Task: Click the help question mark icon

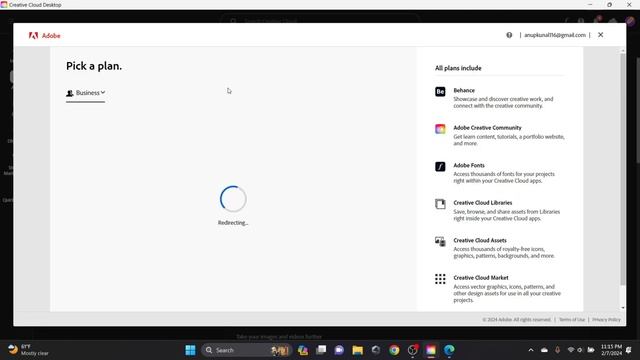Action: (509, 35)
